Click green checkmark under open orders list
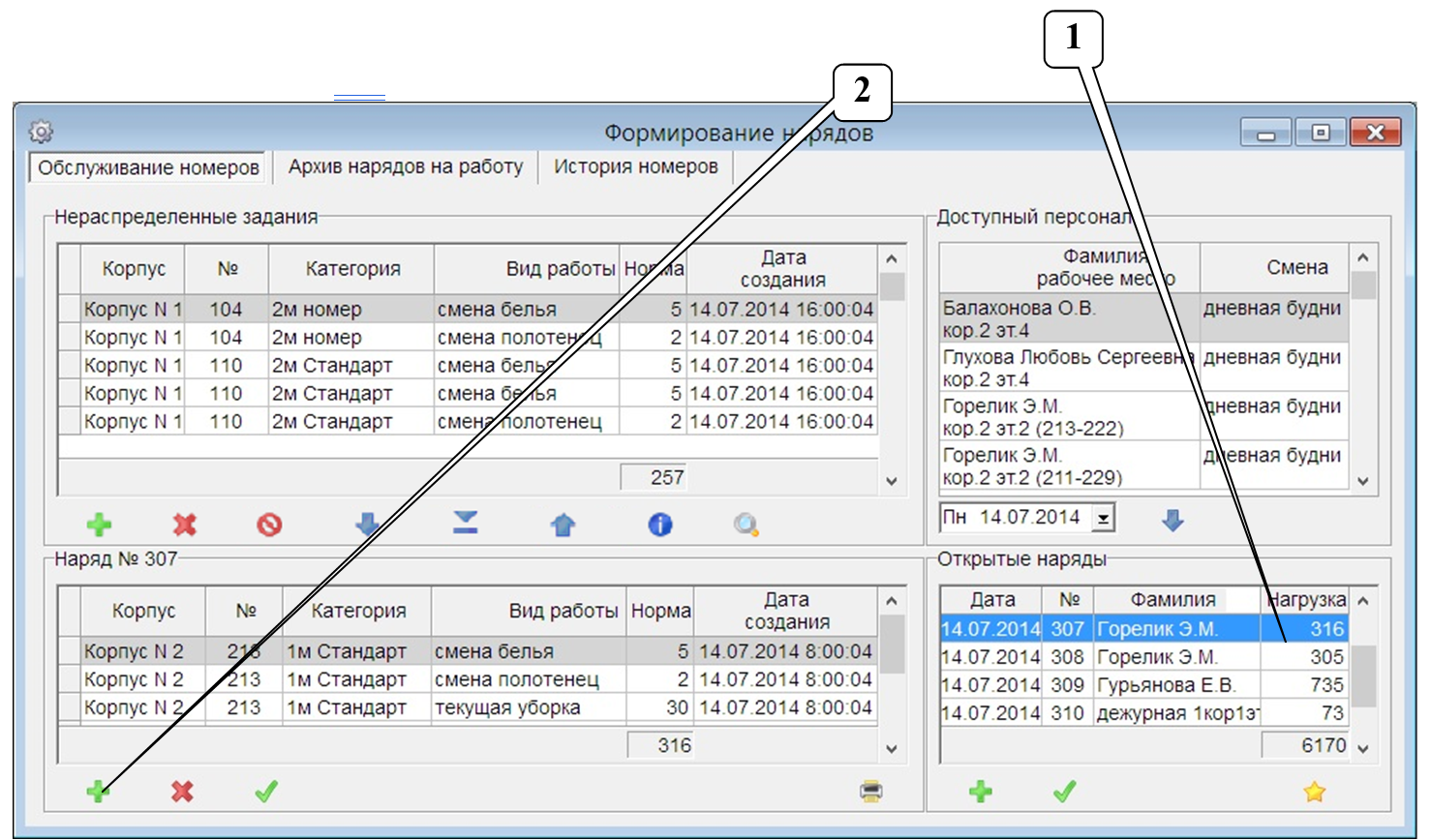 1065,792
